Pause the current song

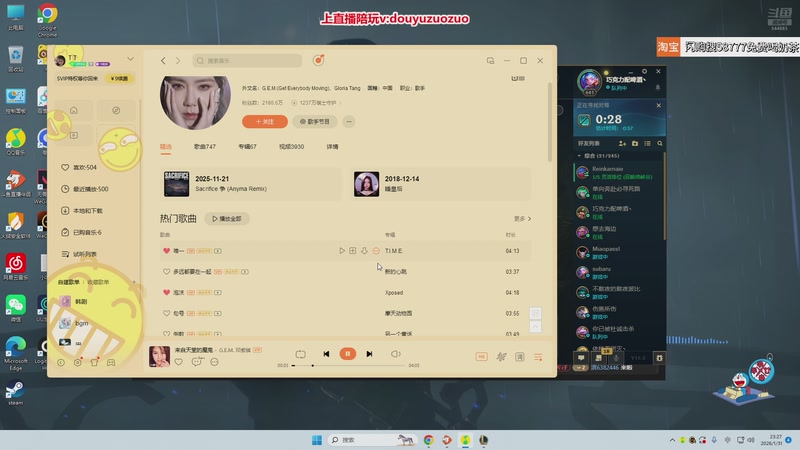coord(348,354)
